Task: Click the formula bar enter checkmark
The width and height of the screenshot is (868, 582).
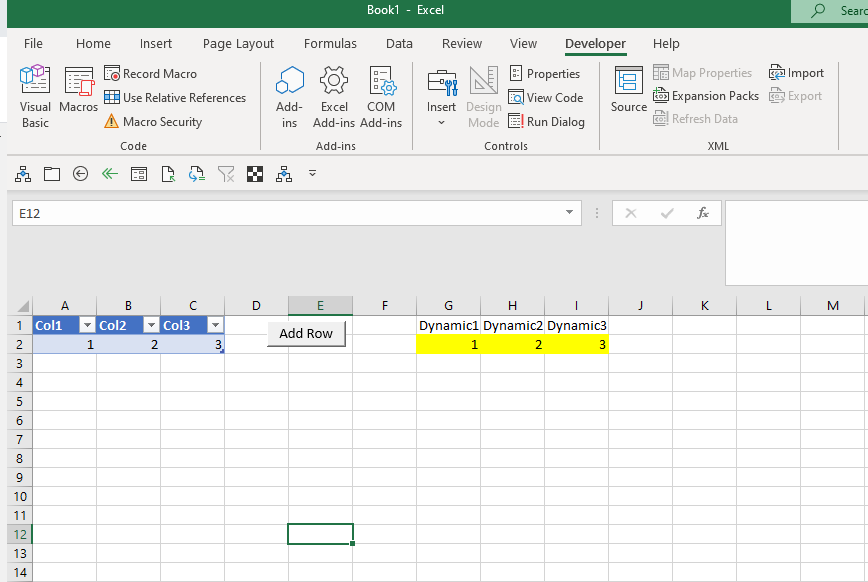Action: coord(667,213)
